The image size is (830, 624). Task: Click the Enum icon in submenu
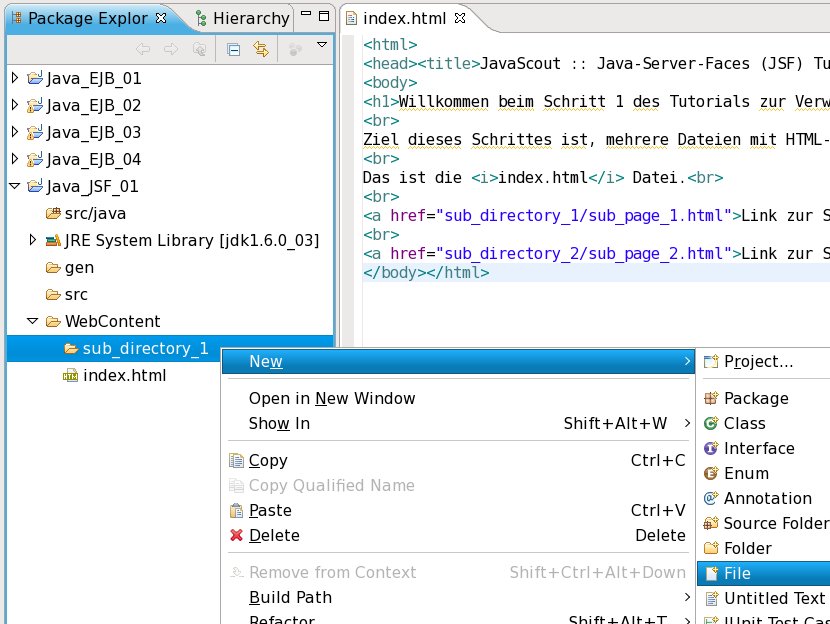click(711, 474)
